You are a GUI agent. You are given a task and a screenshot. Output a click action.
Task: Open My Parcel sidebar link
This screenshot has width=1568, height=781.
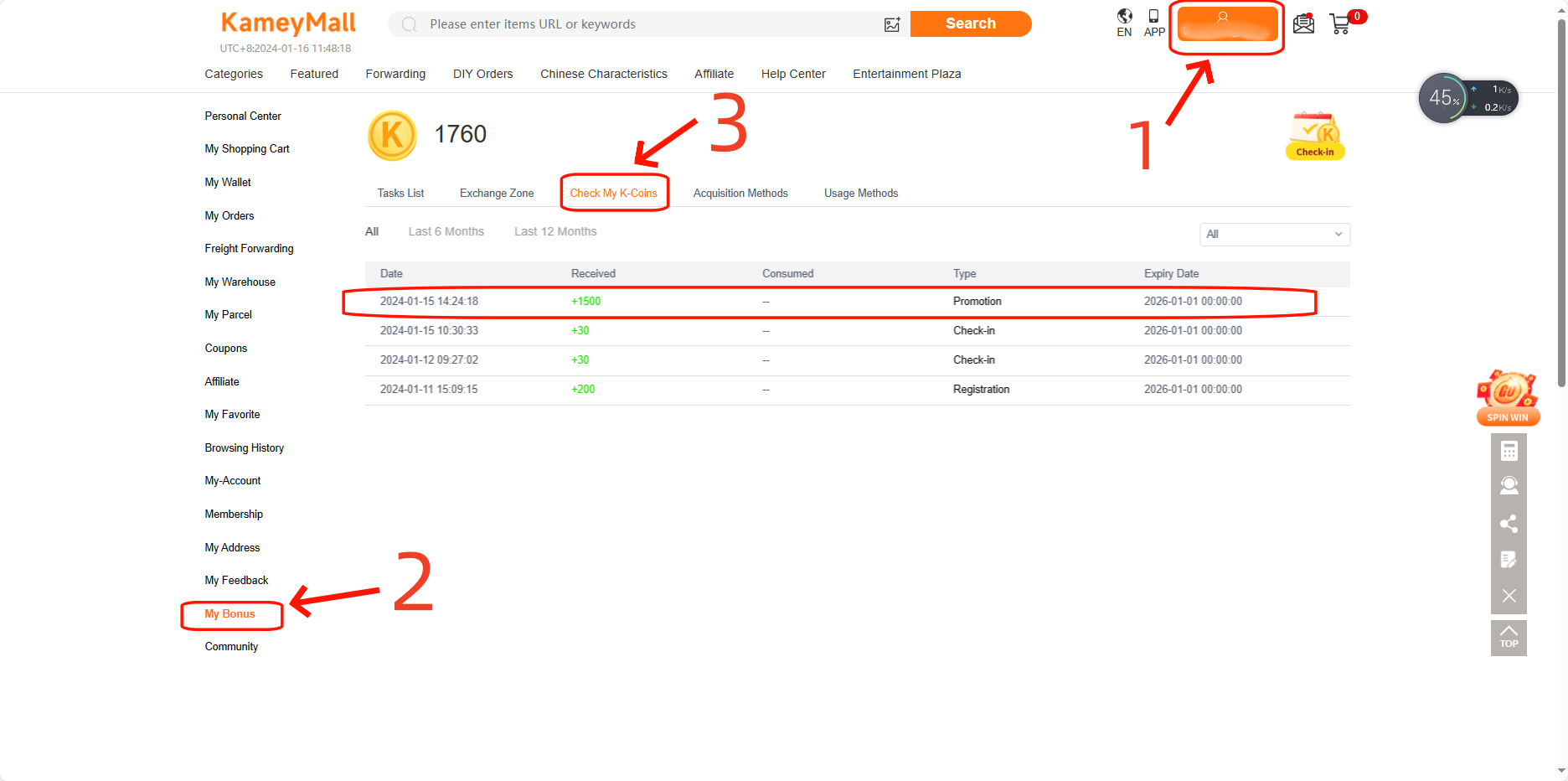coord(229,315)
